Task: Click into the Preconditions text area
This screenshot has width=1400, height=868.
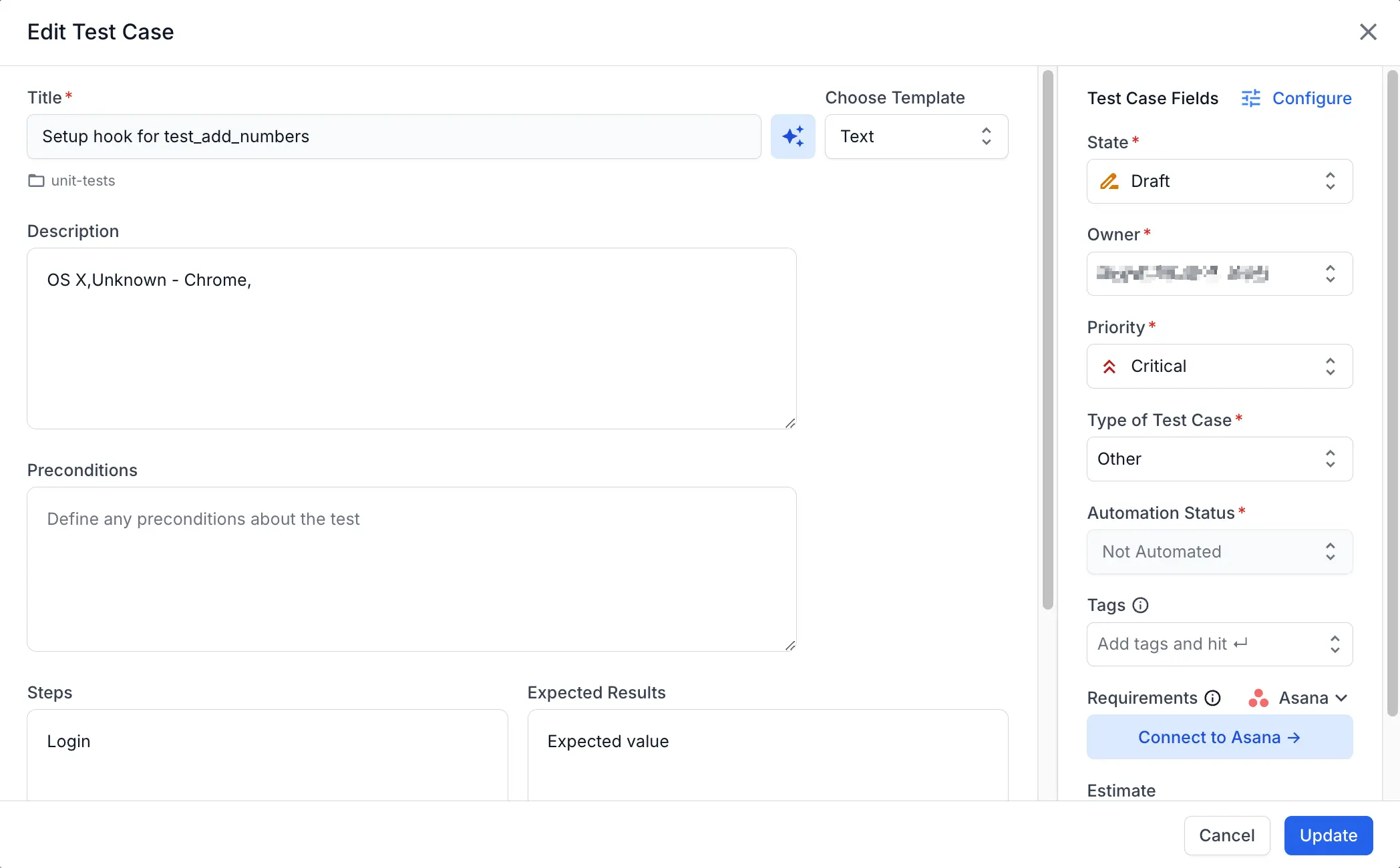Action: (411, 569)
